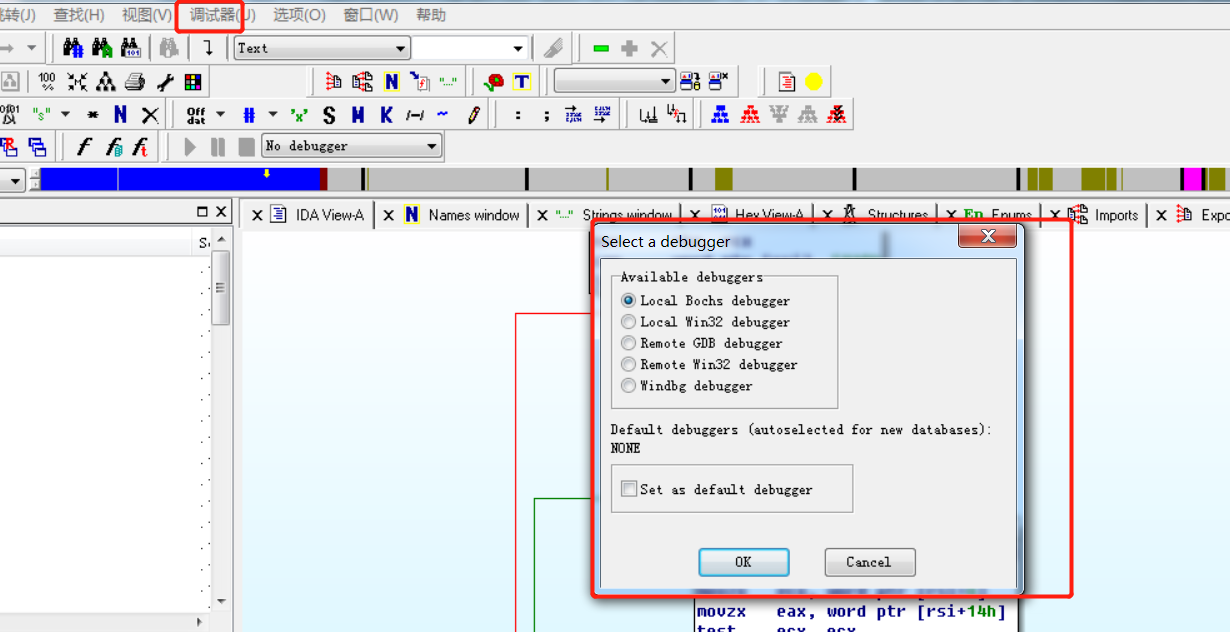Click the yellow circle icon in toolbar
Viewport: 1230px width, 632px height.
click(x=814, y=82)
